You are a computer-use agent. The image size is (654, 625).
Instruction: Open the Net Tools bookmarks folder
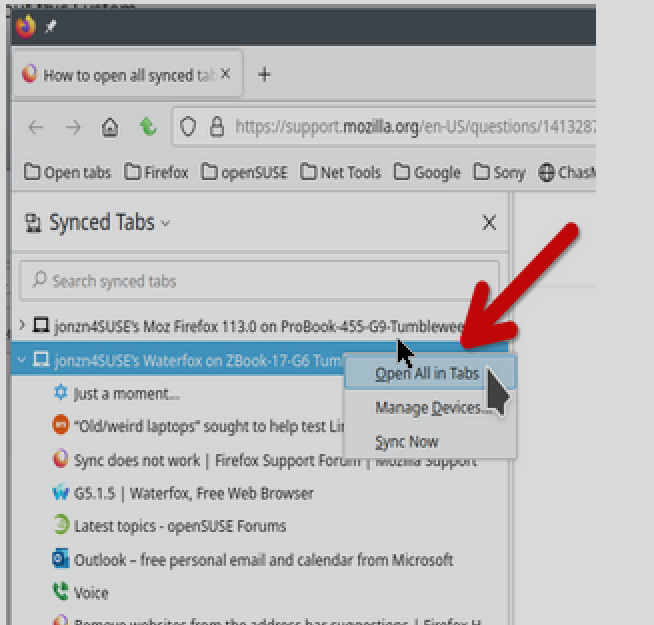point(340,172)
